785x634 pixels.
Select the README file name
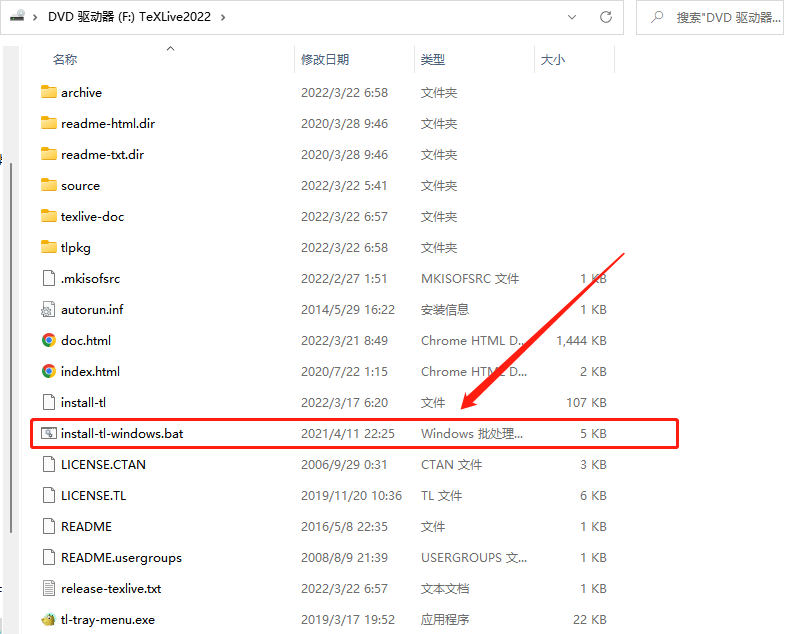pyautogui.click(x=86, y=527)
